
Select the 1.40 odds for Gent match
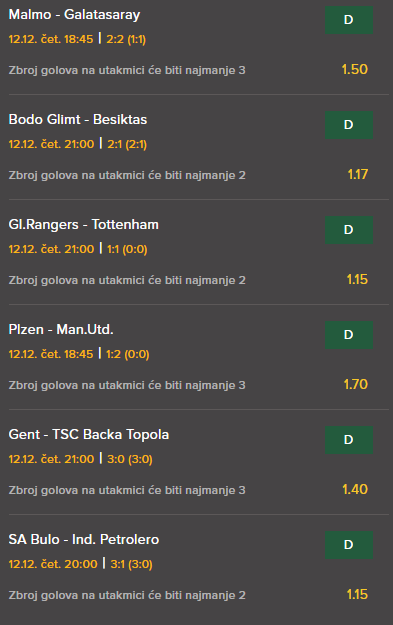[355, 489]
